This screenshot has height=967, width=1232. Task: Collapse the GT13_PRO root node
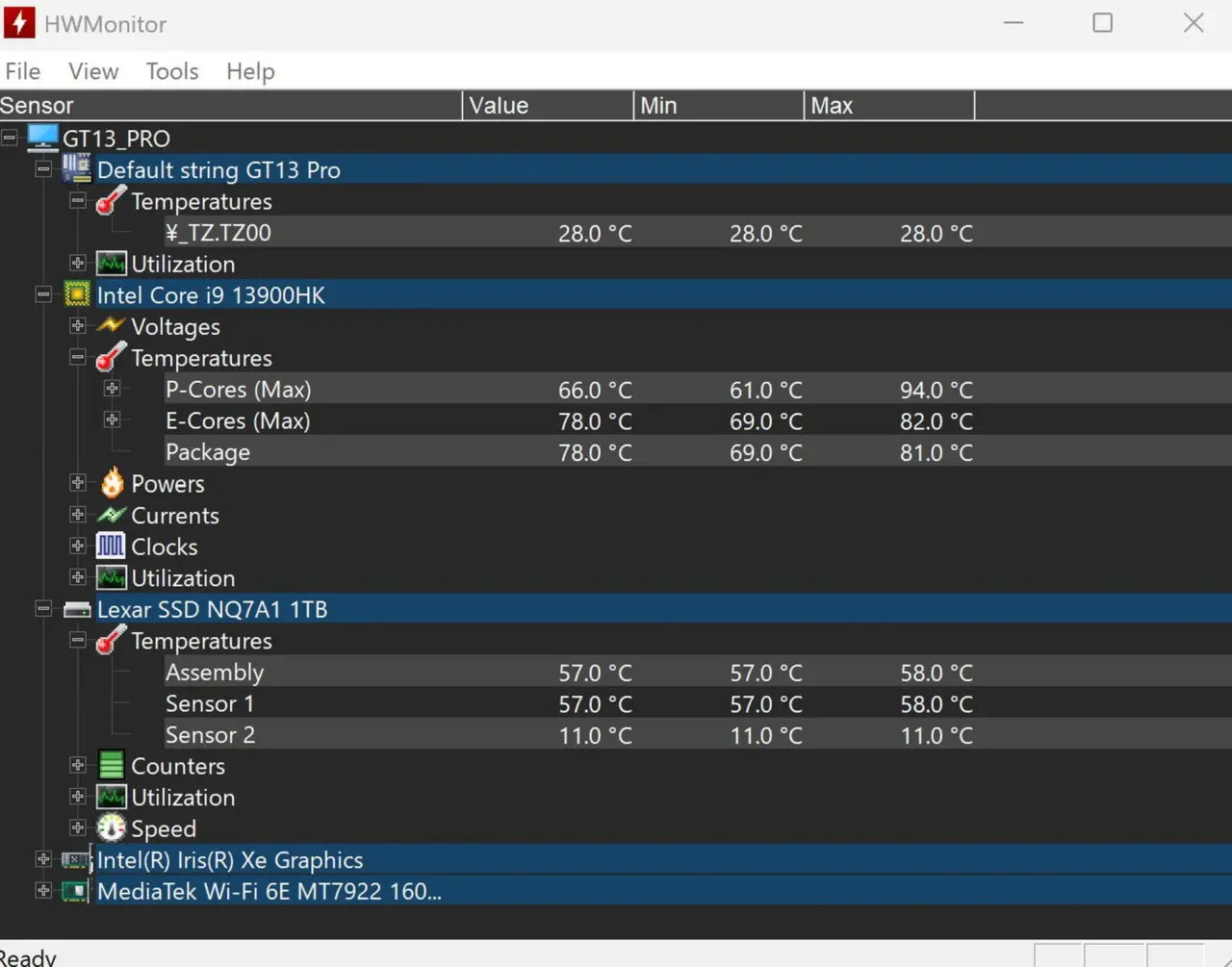(10, 138)
